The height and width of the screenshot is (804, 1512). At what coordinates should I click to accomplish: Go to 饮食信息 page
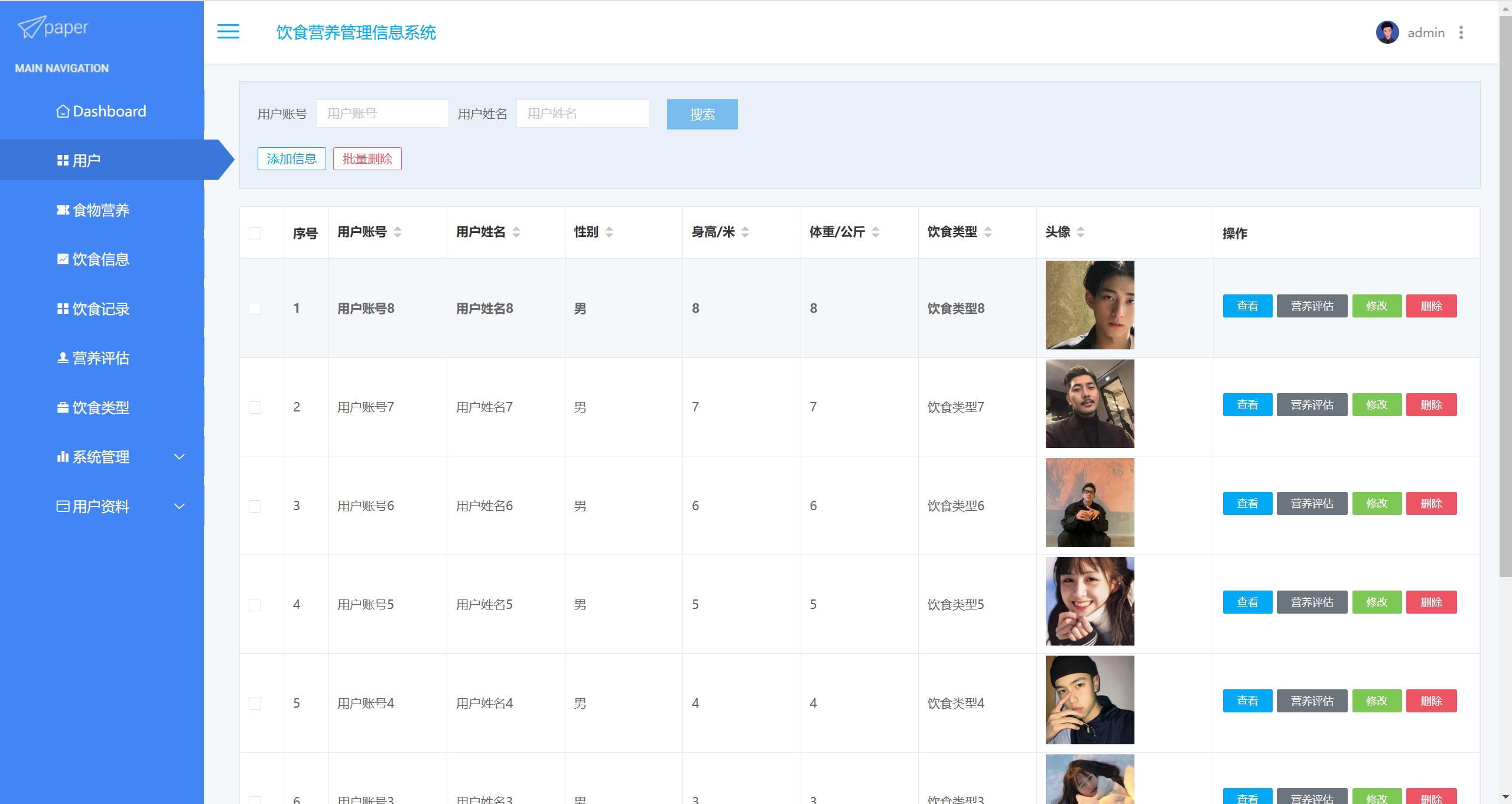click(x=102, y=259)
